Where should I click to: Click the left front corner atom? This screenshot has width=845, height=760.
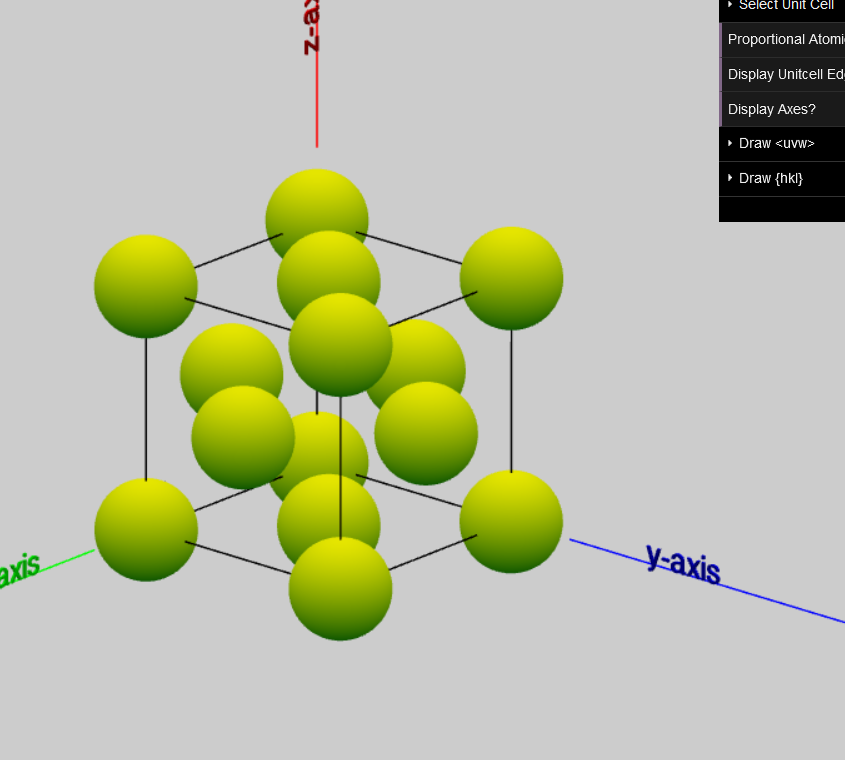pyautogui.click(x=145, y=529)
